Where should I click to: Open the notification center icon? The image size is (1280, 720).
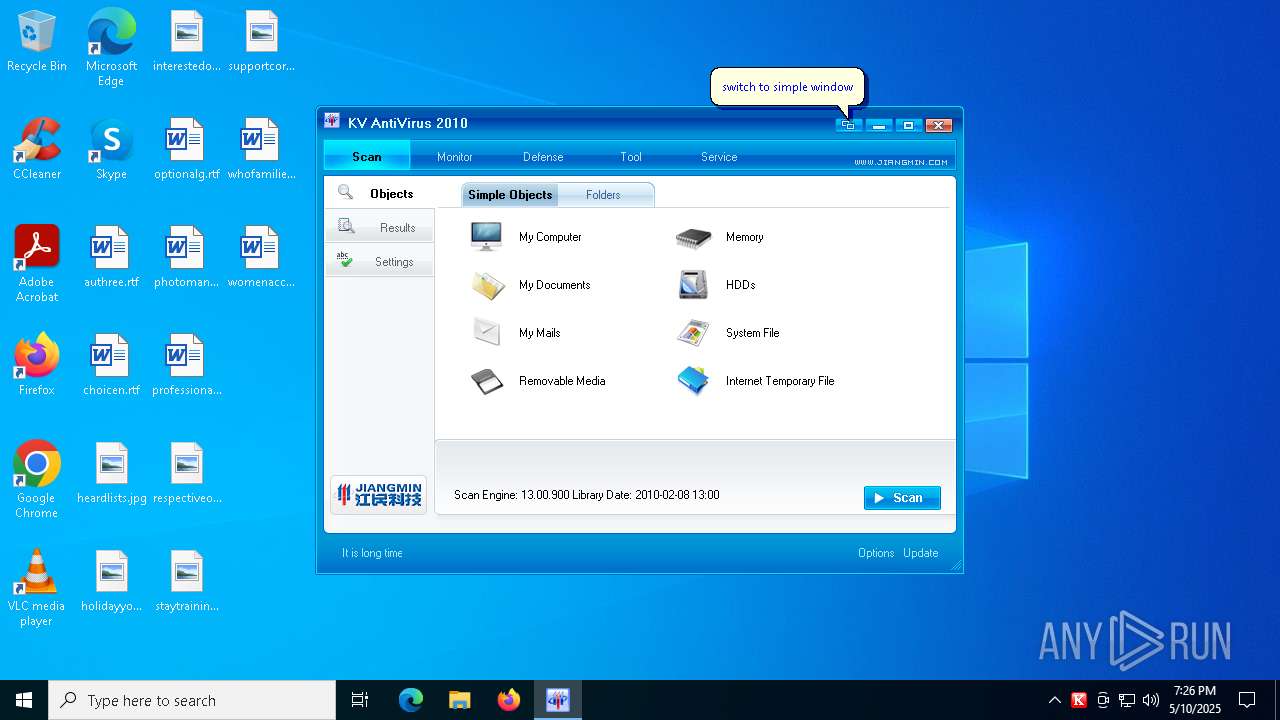(1247, 700)
